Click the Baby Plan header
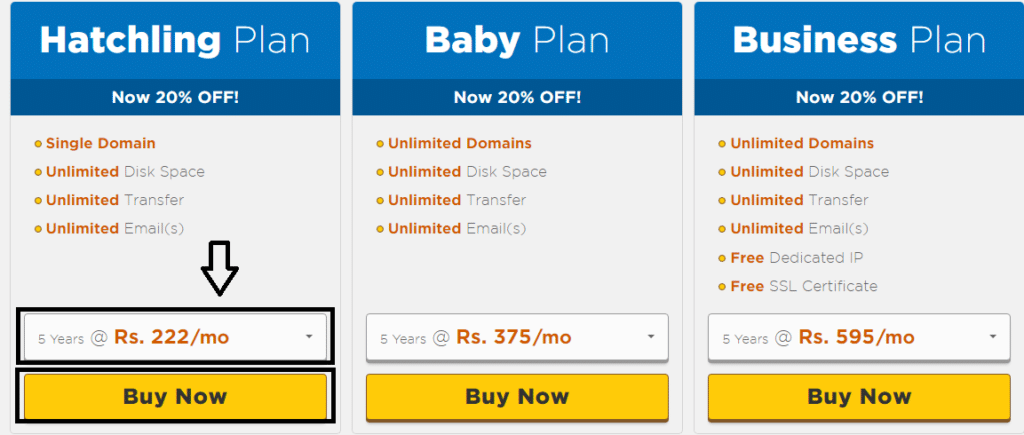Viewport: 1024px width, 435px height. 517,40
